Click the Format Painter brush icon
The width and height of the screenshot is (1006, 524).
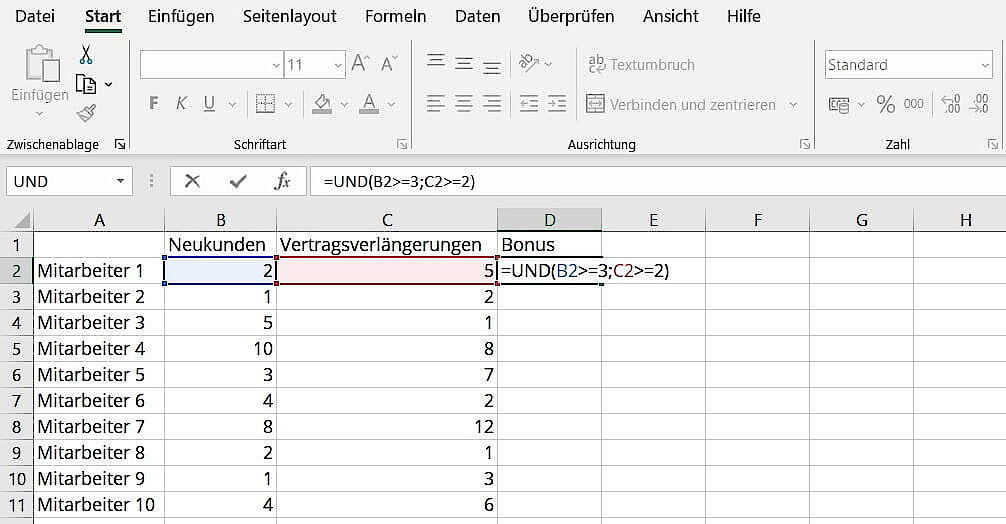pos(86,114)
